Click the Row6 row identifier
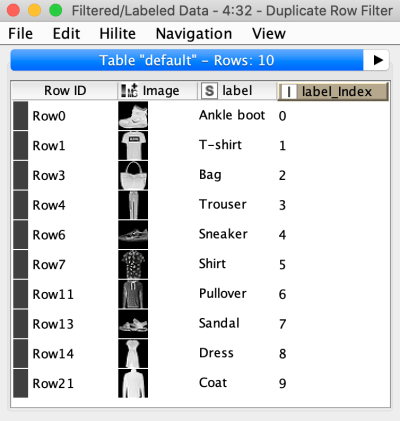This screenshot has width=400, height=421. point(49,235)
